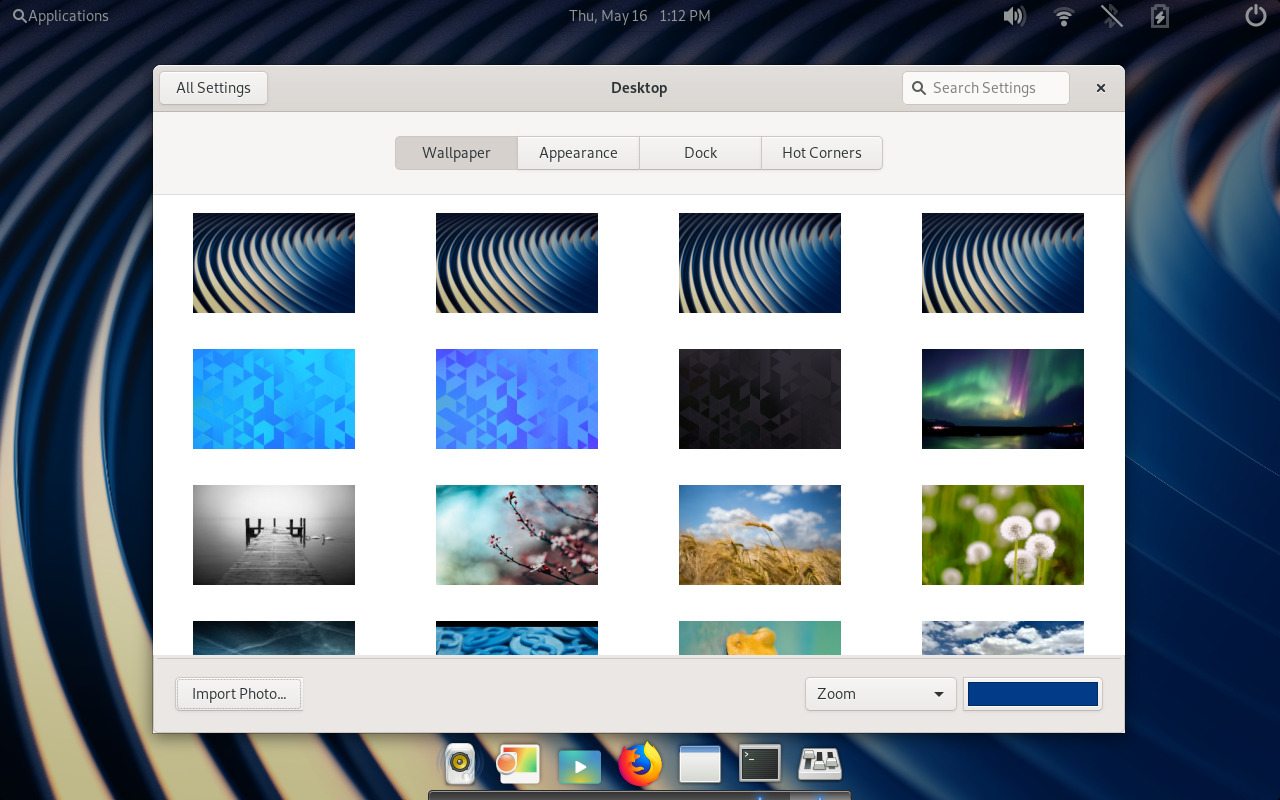This screenshot has height=800, width=1280.
Task: Select the blue background color swatch
Action: pyautogui.click(x=1032, y=693)
